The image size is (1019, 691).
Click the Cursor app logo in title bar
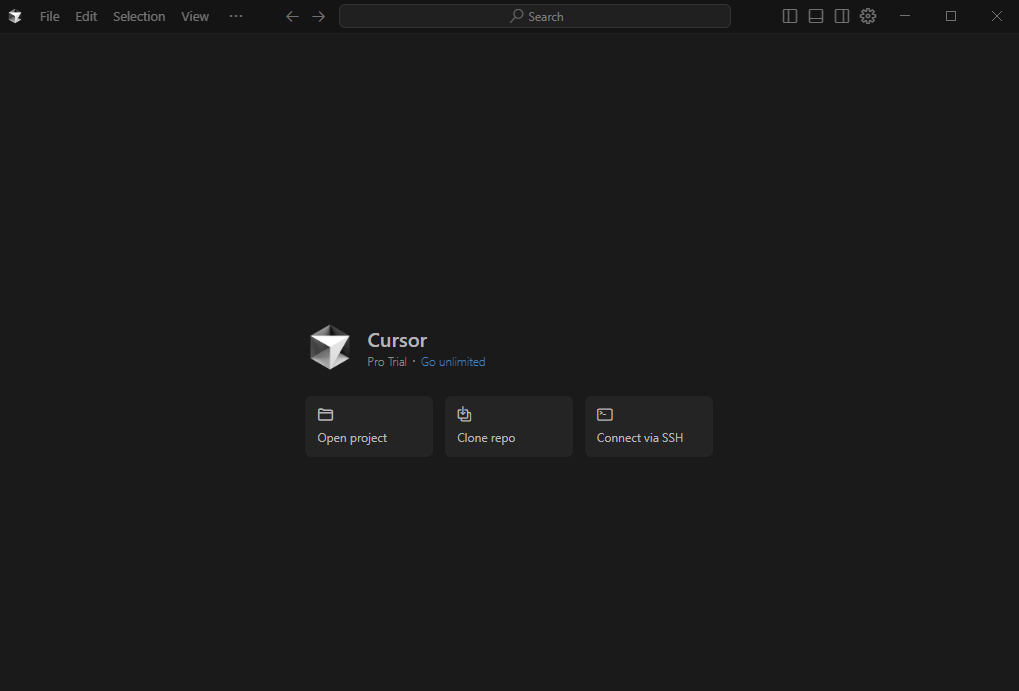click(x=15, y=16)
